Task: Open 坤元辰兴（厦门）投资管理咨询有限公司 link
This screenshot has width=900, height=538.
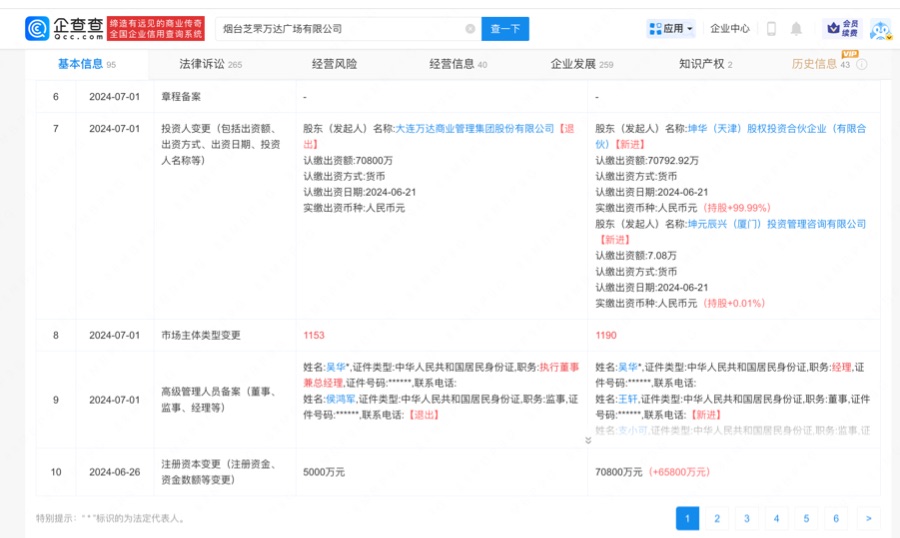Action: (x=776, y=224)
